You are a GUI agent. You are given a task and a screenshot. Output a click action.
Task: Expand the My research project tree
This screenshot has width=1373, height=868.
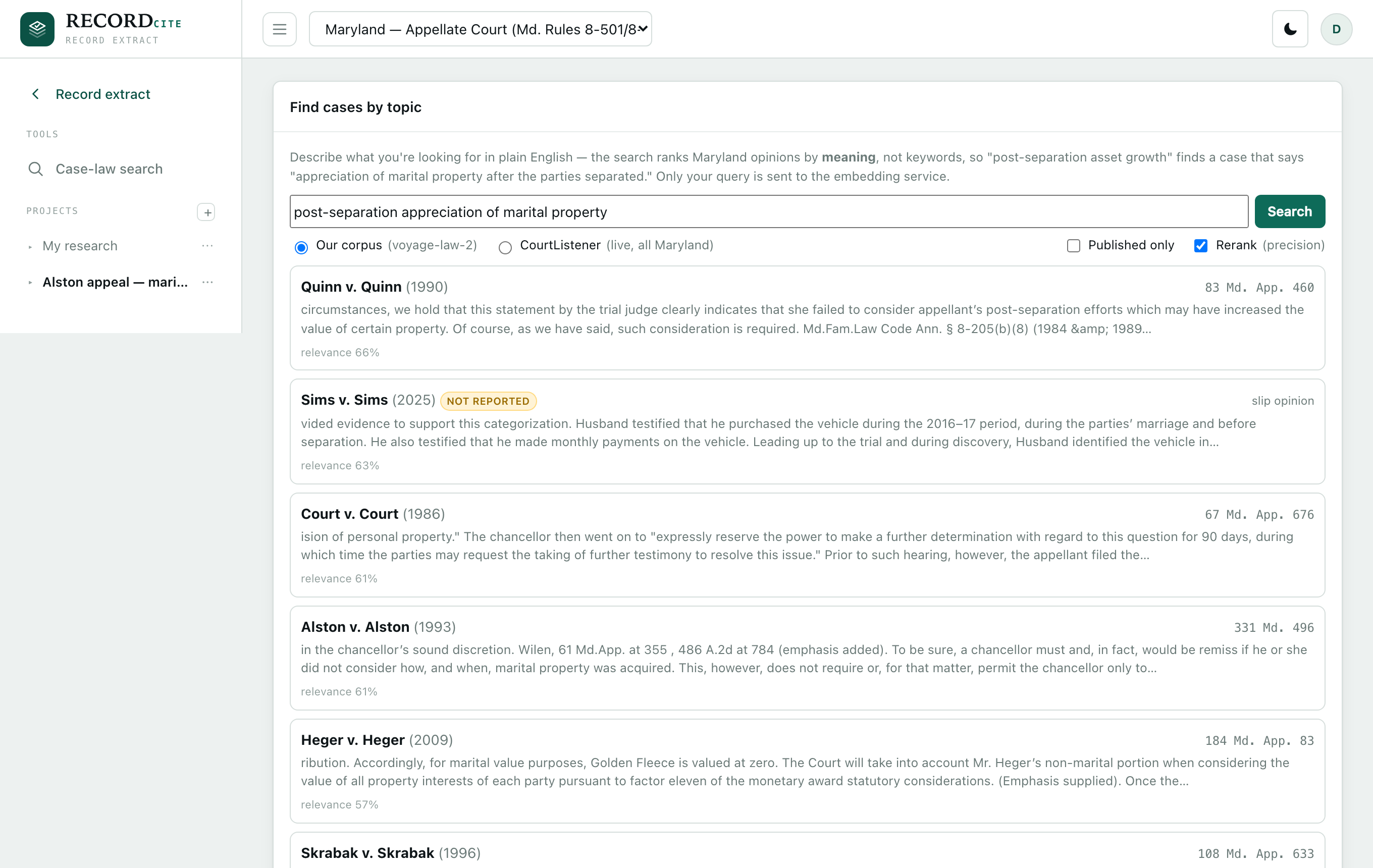pos(30,246)
